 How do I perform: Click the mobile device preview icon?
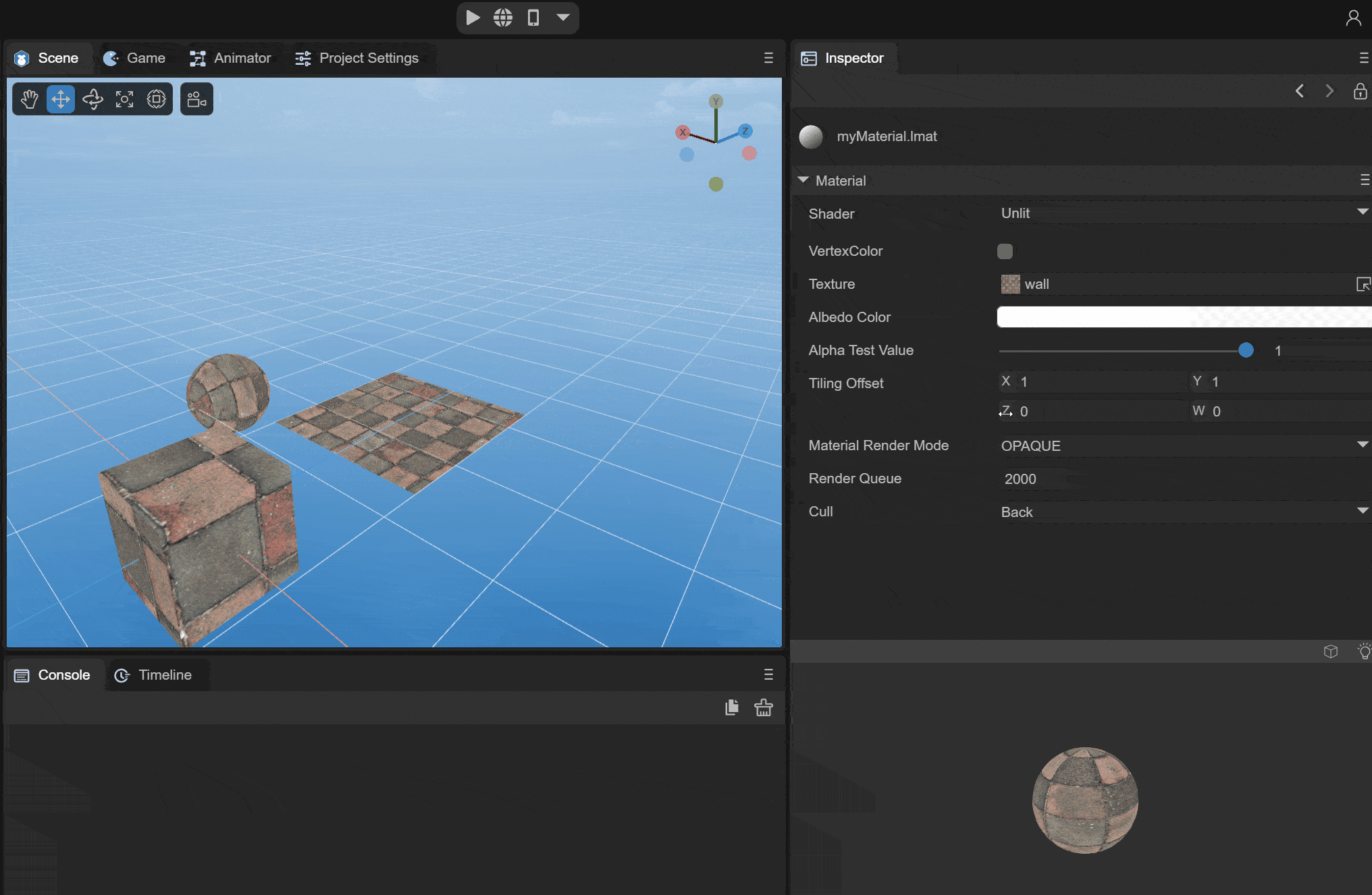click(533, 18)
